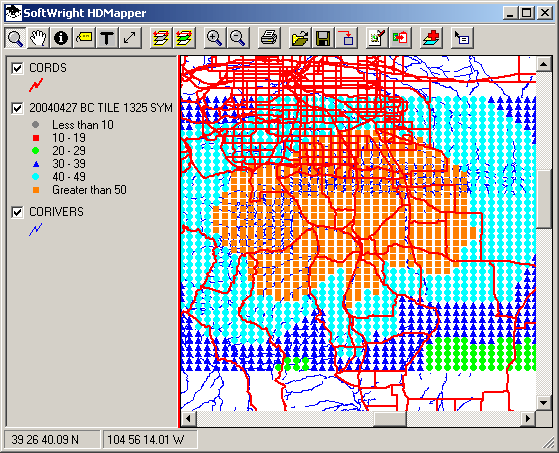Toggle the 20040427 BC TILE 1325 SYM checkbox
559x453 pixels.
(x=17, y=108)
